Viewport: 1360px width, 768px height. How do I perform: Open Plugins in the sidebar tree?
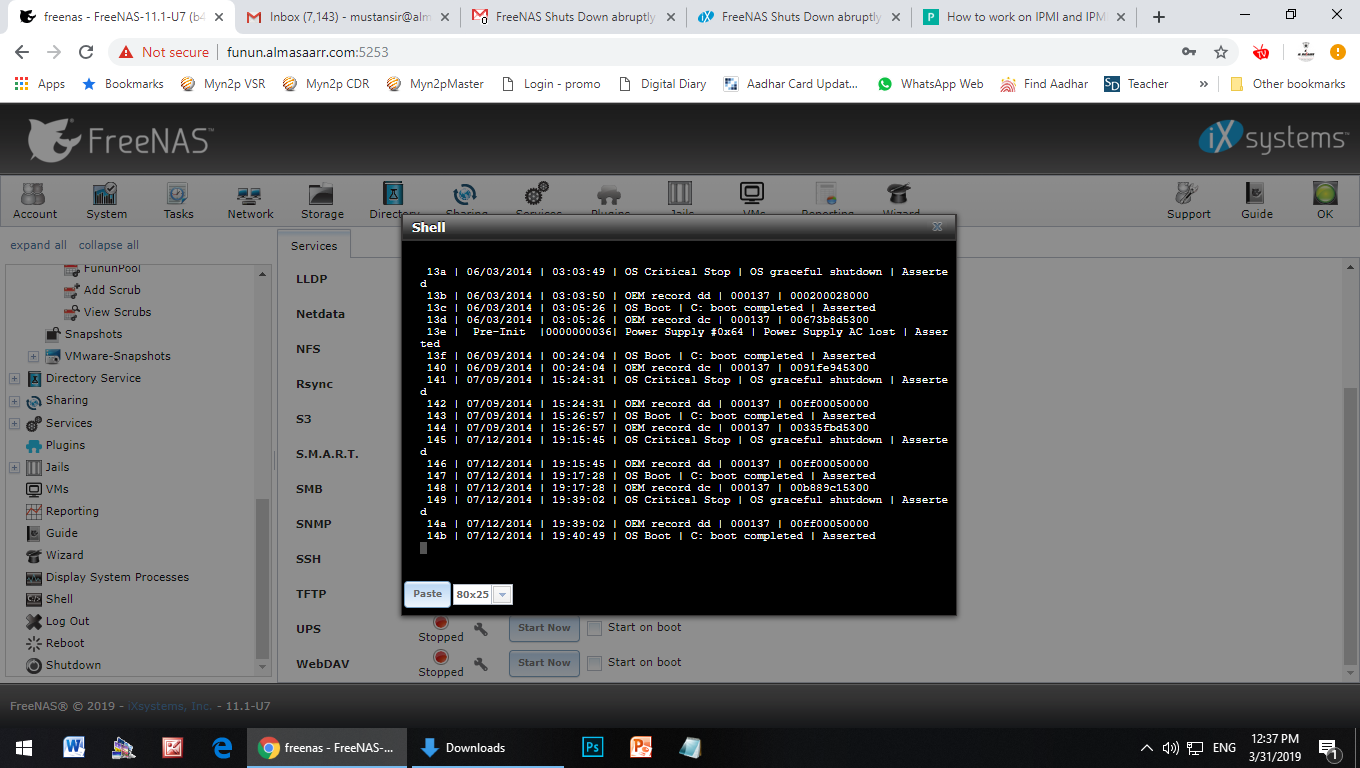pos(65,445)
